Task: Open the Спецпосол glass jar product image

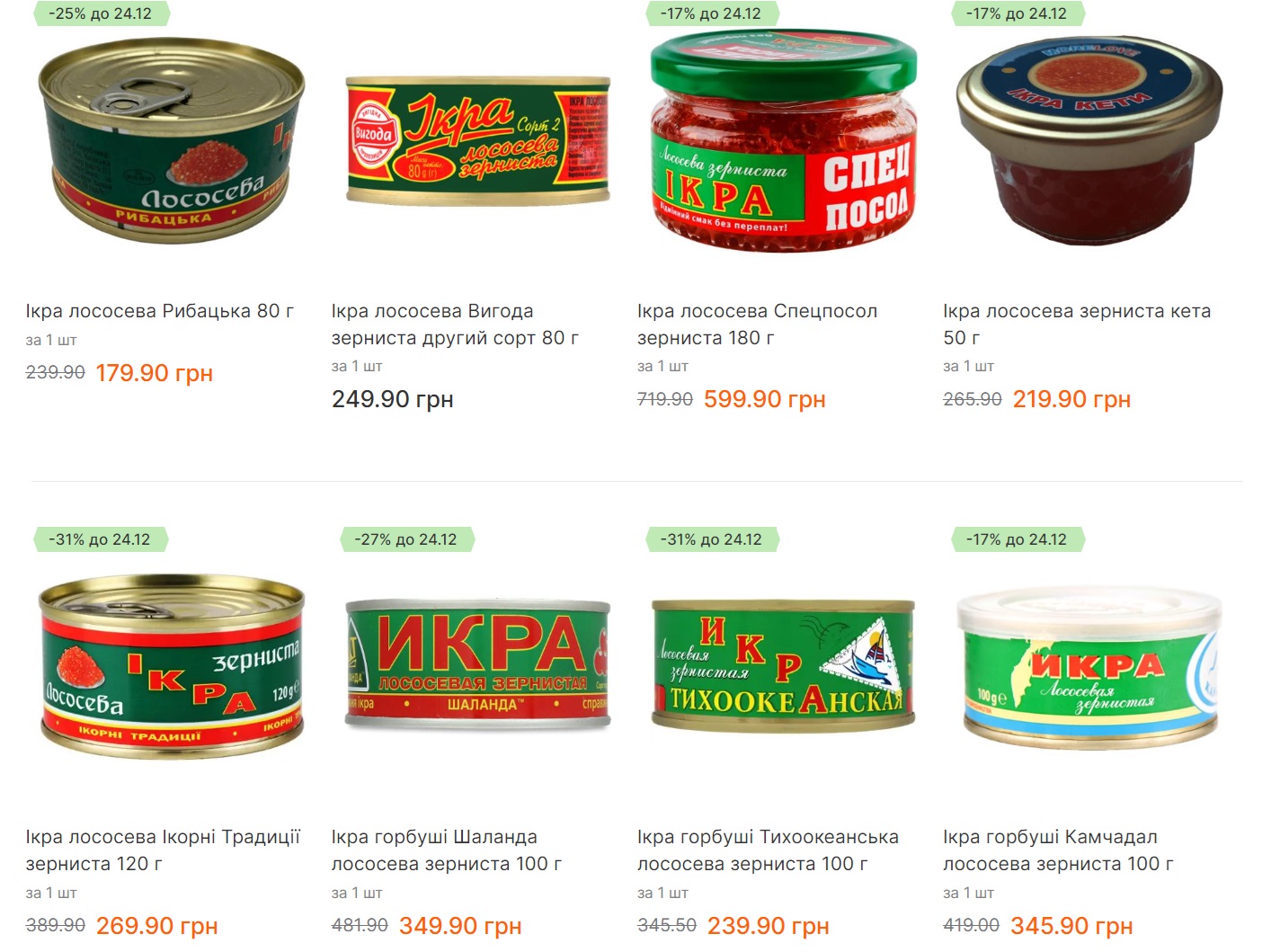Action: pyautogui.click(x=784, y=141)
